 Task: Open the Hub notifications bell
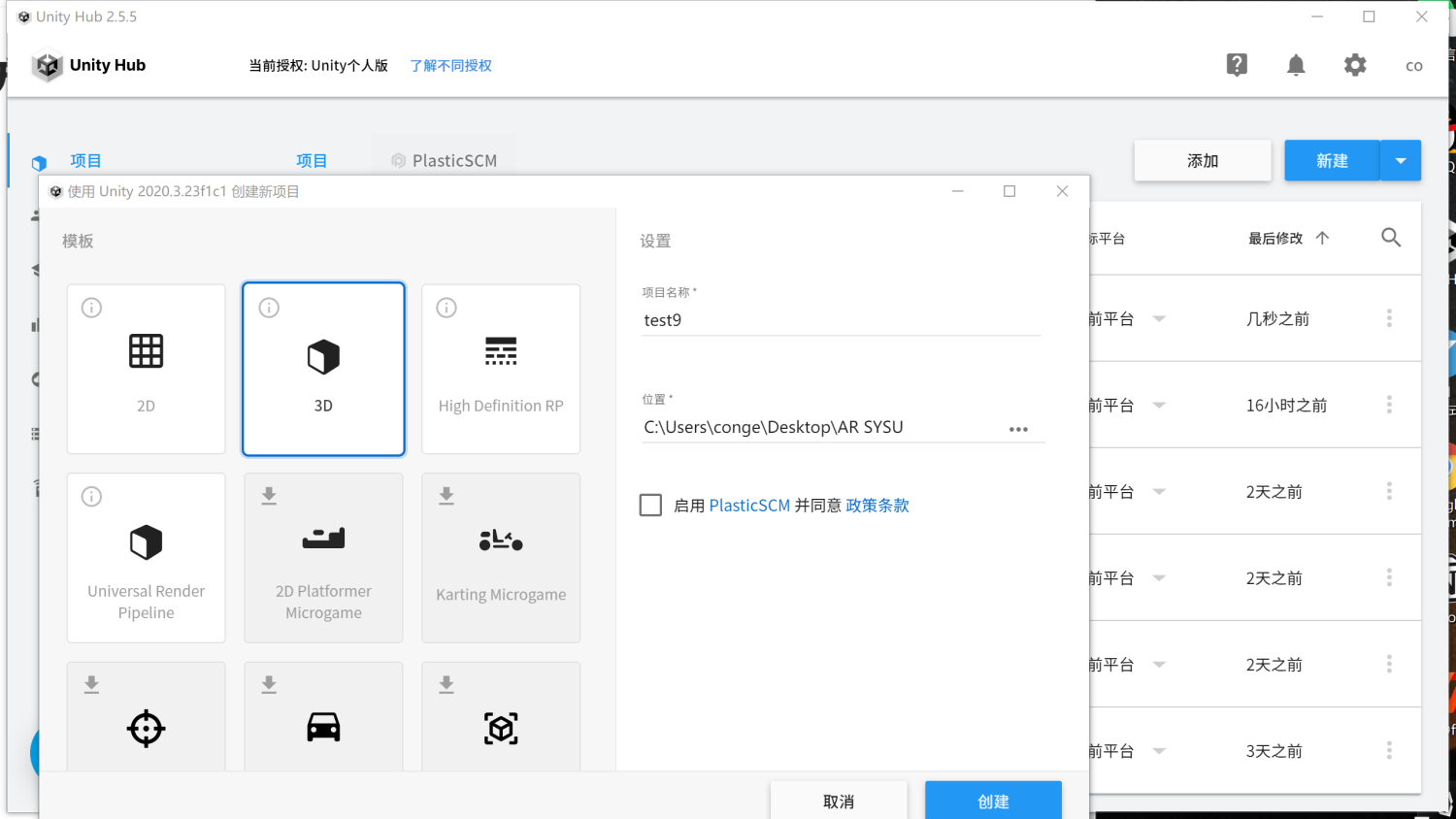tap(1296, 65)
